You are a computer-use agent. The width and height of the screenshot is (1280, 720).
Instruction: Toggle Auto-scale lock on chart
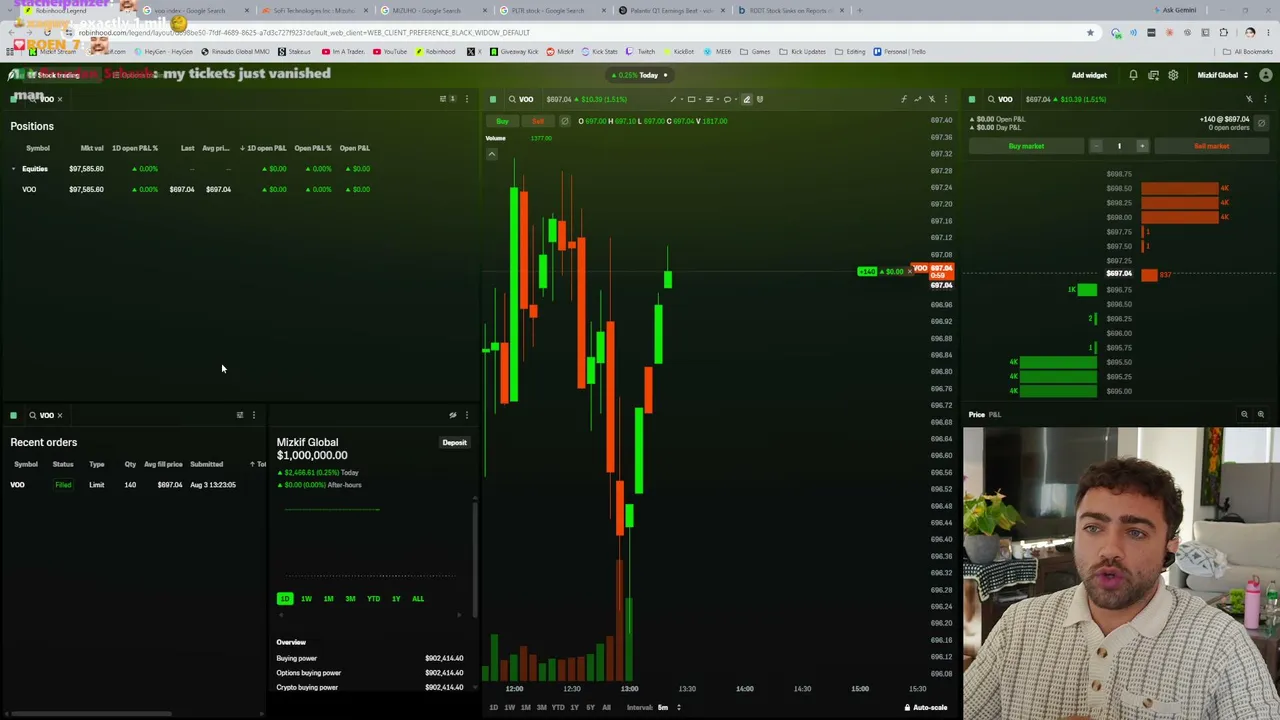click(926, 708)
